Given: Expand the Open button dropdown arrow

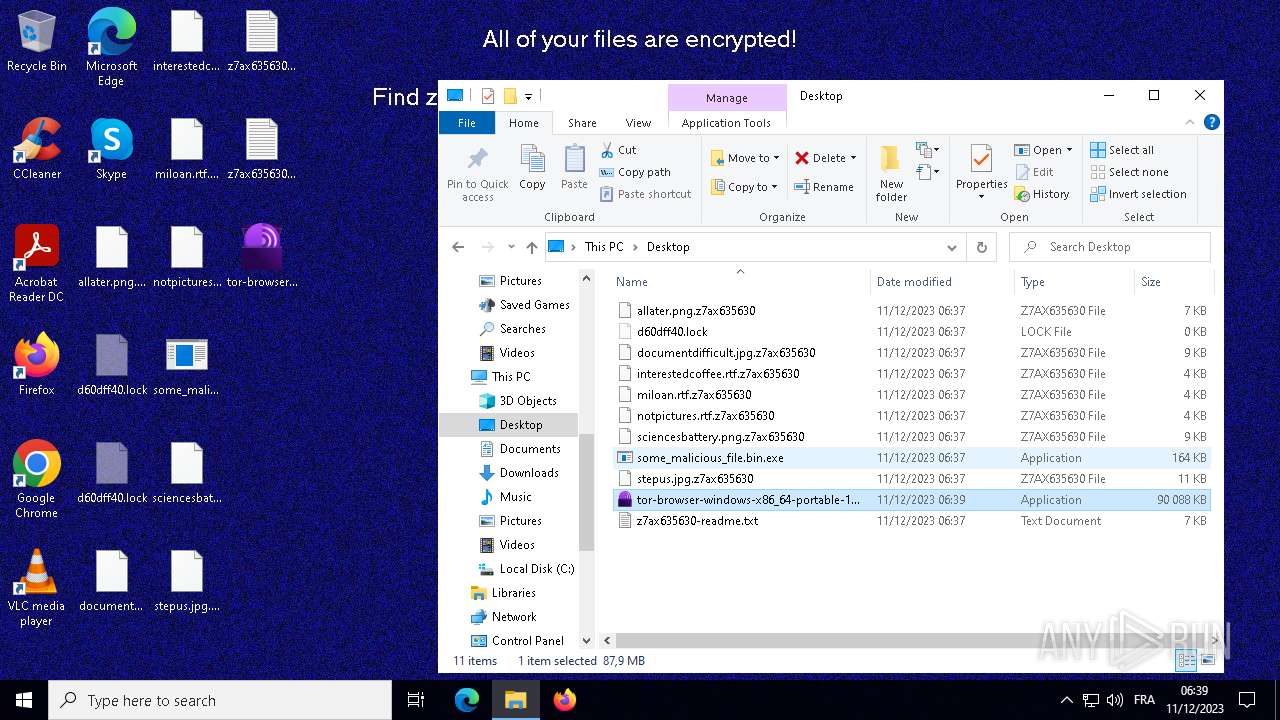Looking at the screenshot, I should 1069,150.
